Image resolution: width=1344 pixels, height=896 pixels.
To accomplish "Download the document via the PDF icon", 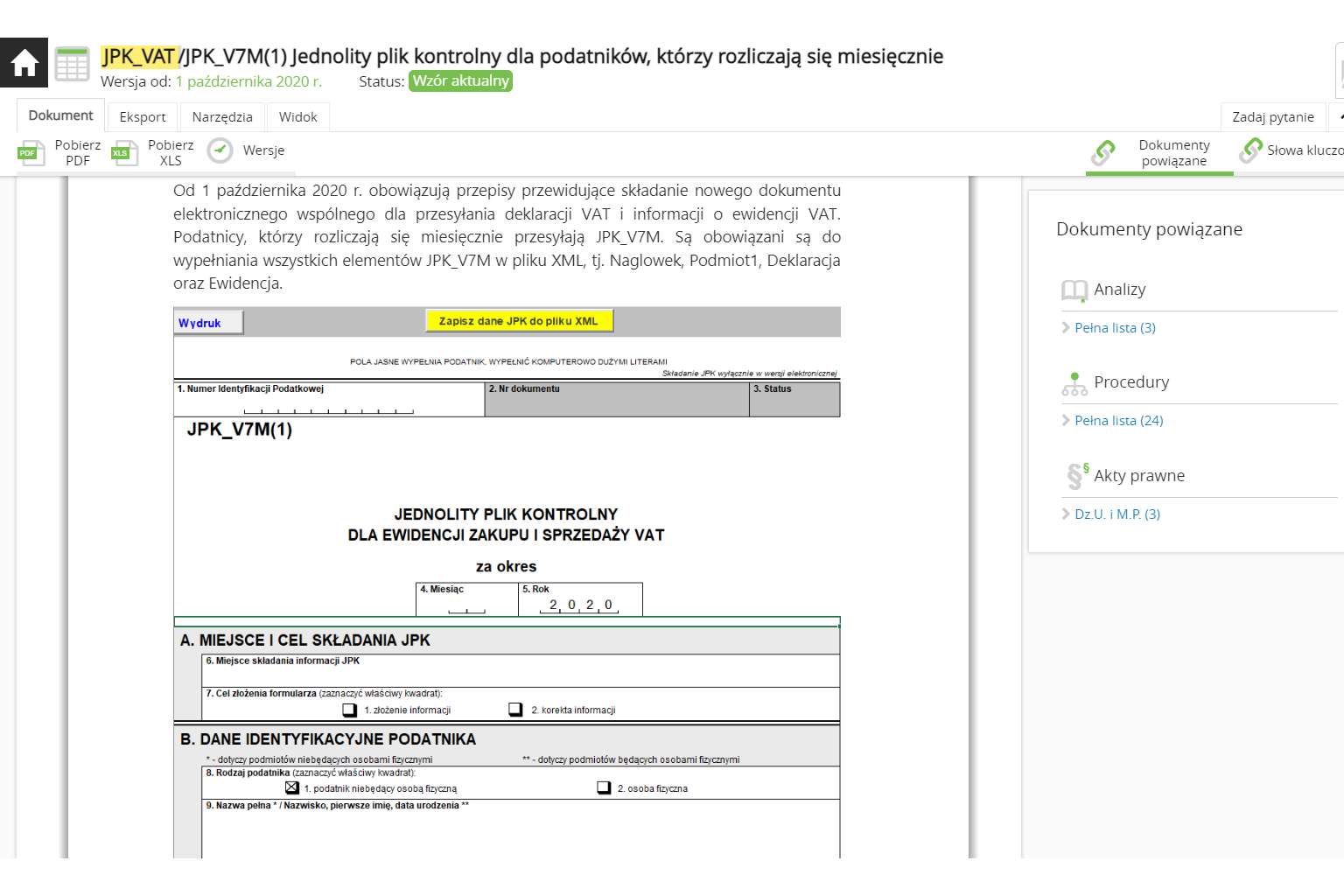I will (31, 153).
